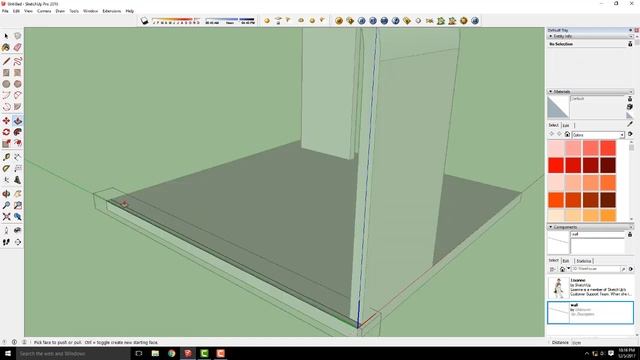This screenshot has height=360, width=640.
Task: Activate the Orbit tool
Action: click(6, 194)
